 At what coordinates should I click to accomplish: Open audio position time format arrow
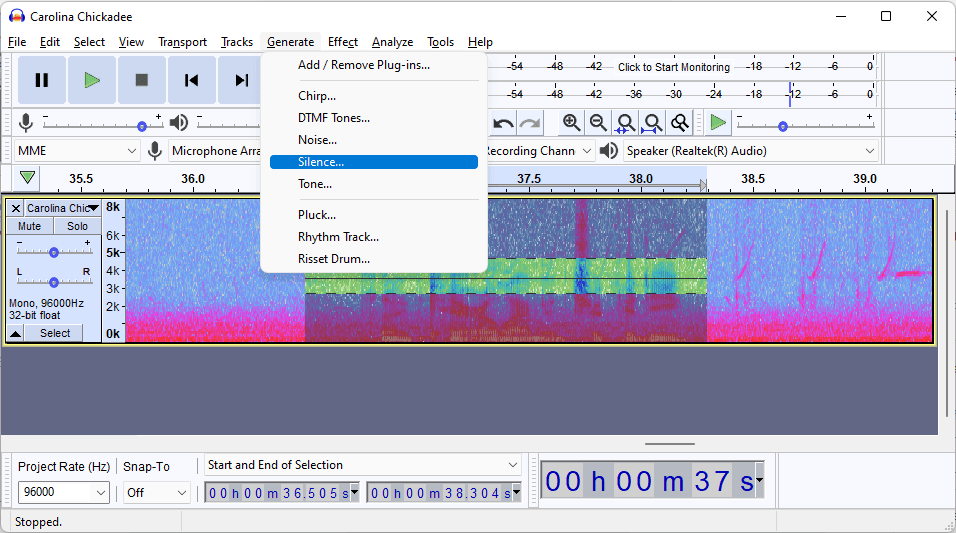(x=759, y=481)
